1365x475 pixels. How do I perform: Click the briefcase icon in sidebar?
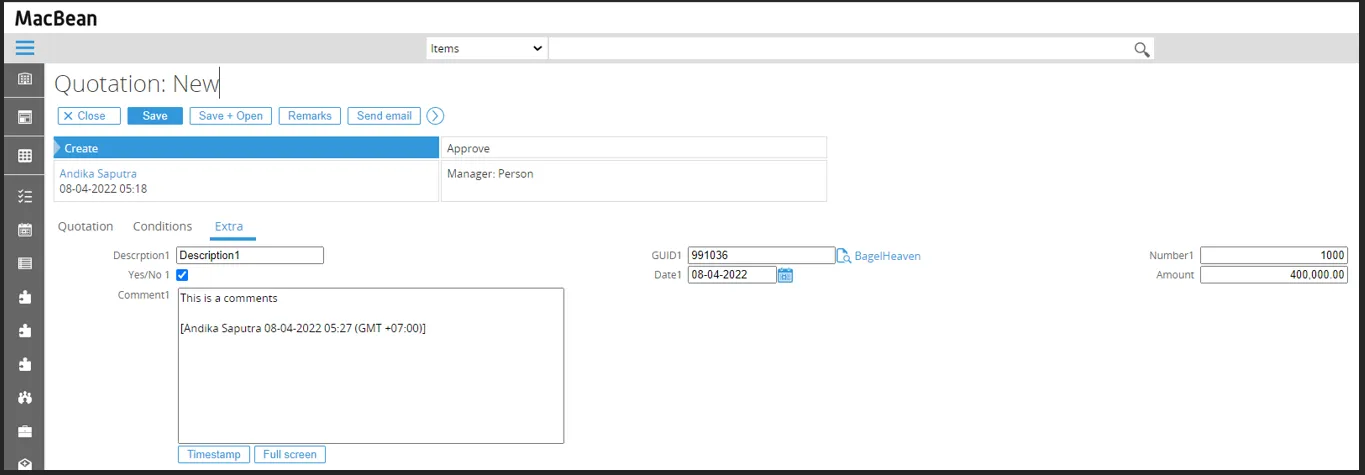coord(25,431)
